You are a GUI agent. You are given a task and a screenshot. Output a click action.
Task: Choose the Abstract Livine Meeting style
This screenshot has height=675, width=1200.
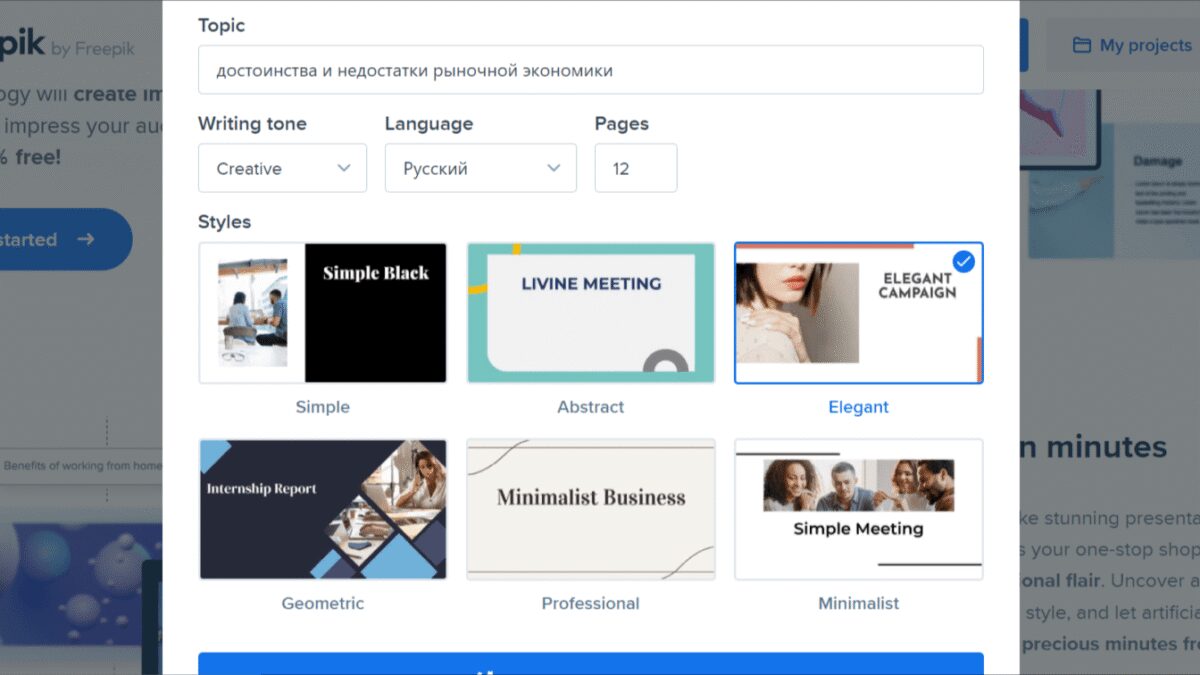[x=591, y=313]
